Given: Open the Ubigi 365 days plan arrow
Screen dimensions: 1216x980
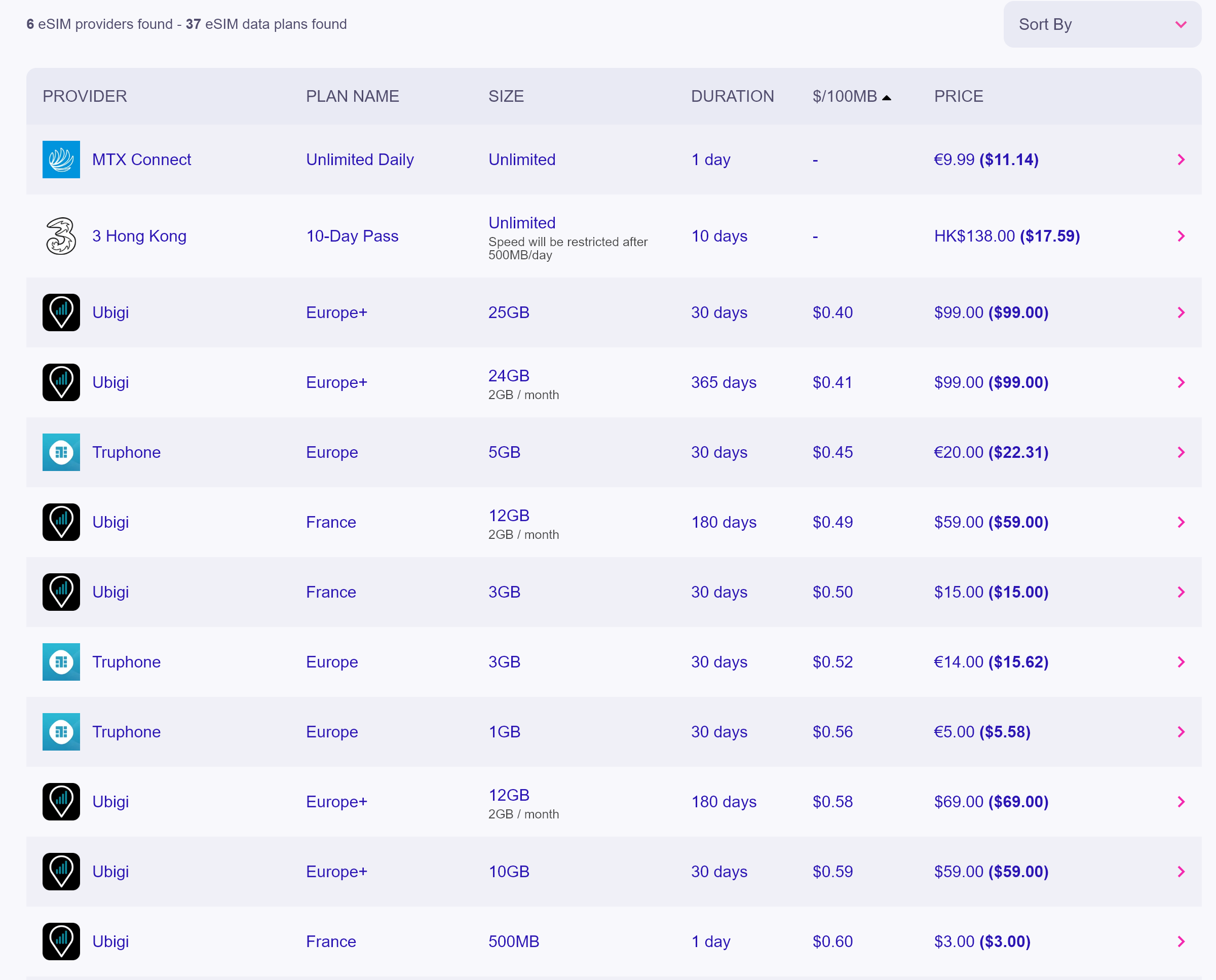Looking at the screenshot, I should [1181, 382].
